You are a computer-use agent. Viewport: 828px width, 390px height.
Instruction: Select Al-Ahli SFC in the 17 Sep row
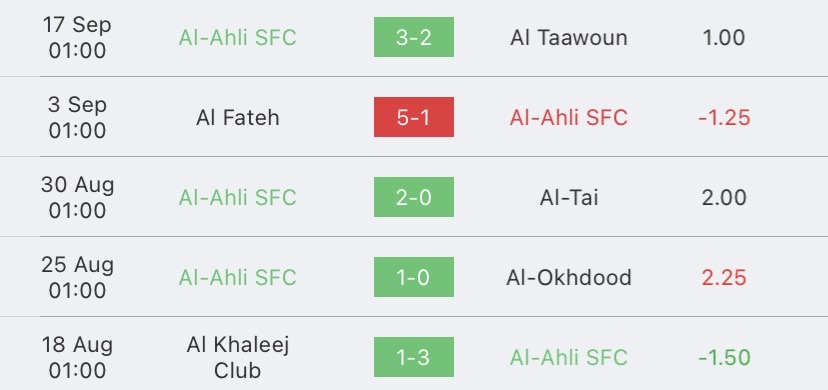click(238, 37)
